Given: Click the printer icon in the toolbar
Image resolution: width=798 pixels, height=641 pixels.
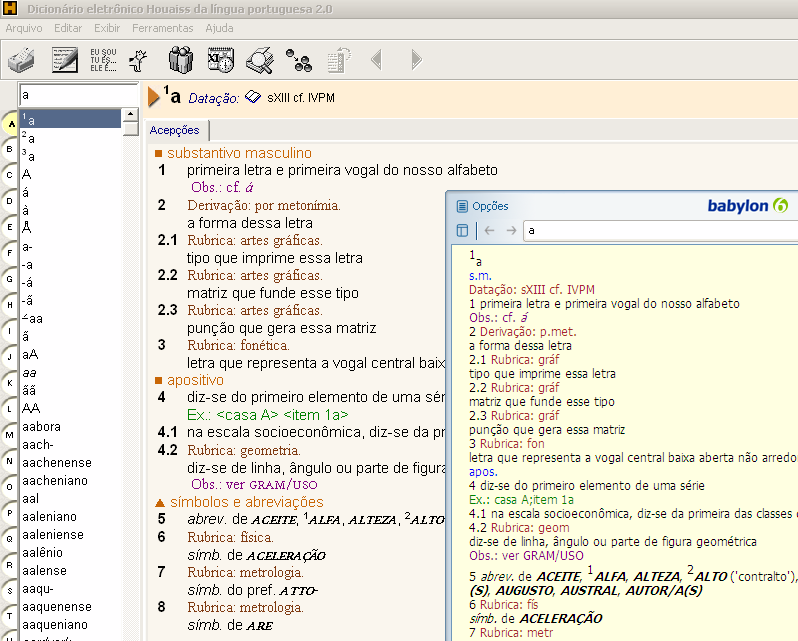Looking at the screenshot, I should (22, 61).
